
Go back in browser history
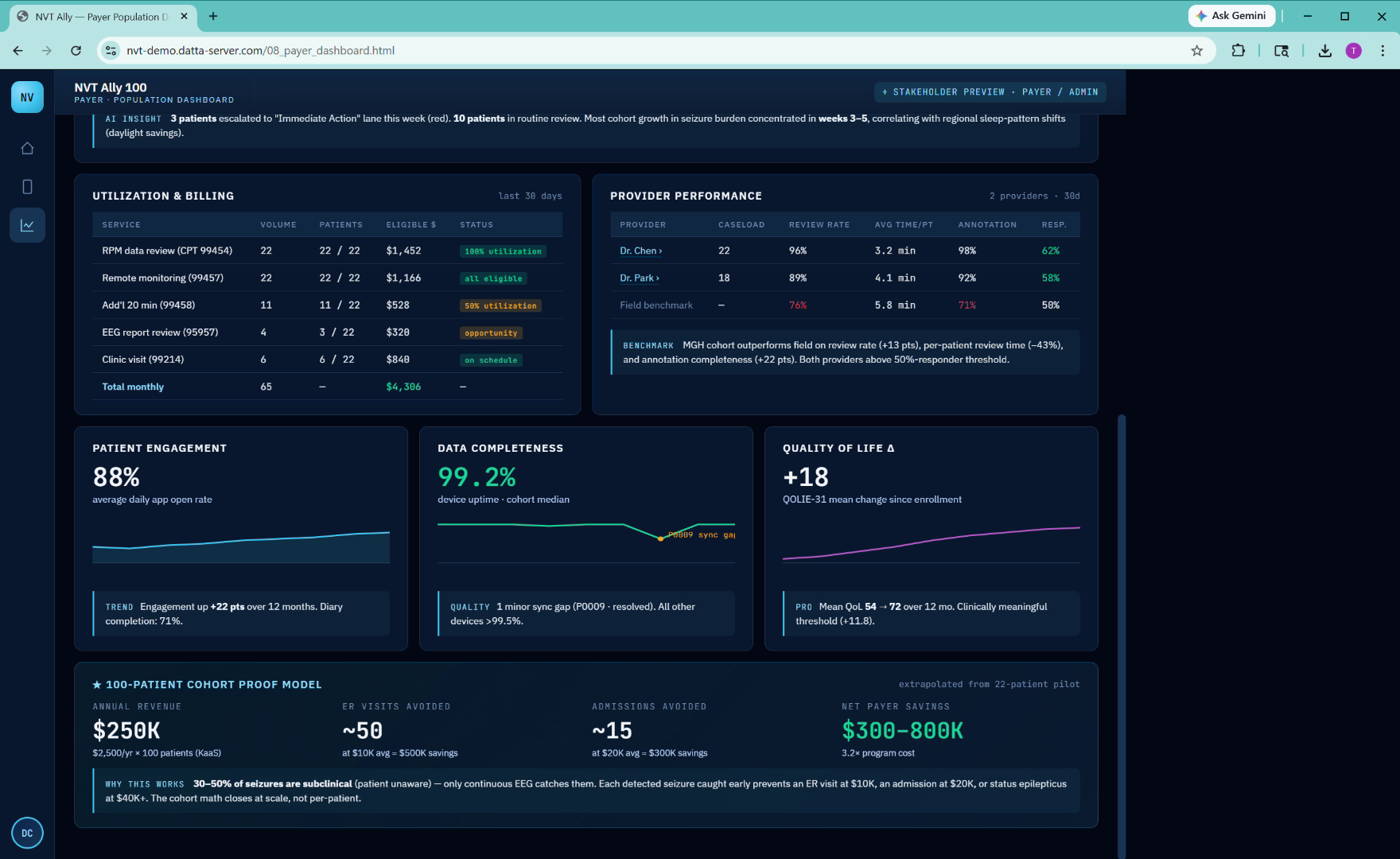(17, 50)
